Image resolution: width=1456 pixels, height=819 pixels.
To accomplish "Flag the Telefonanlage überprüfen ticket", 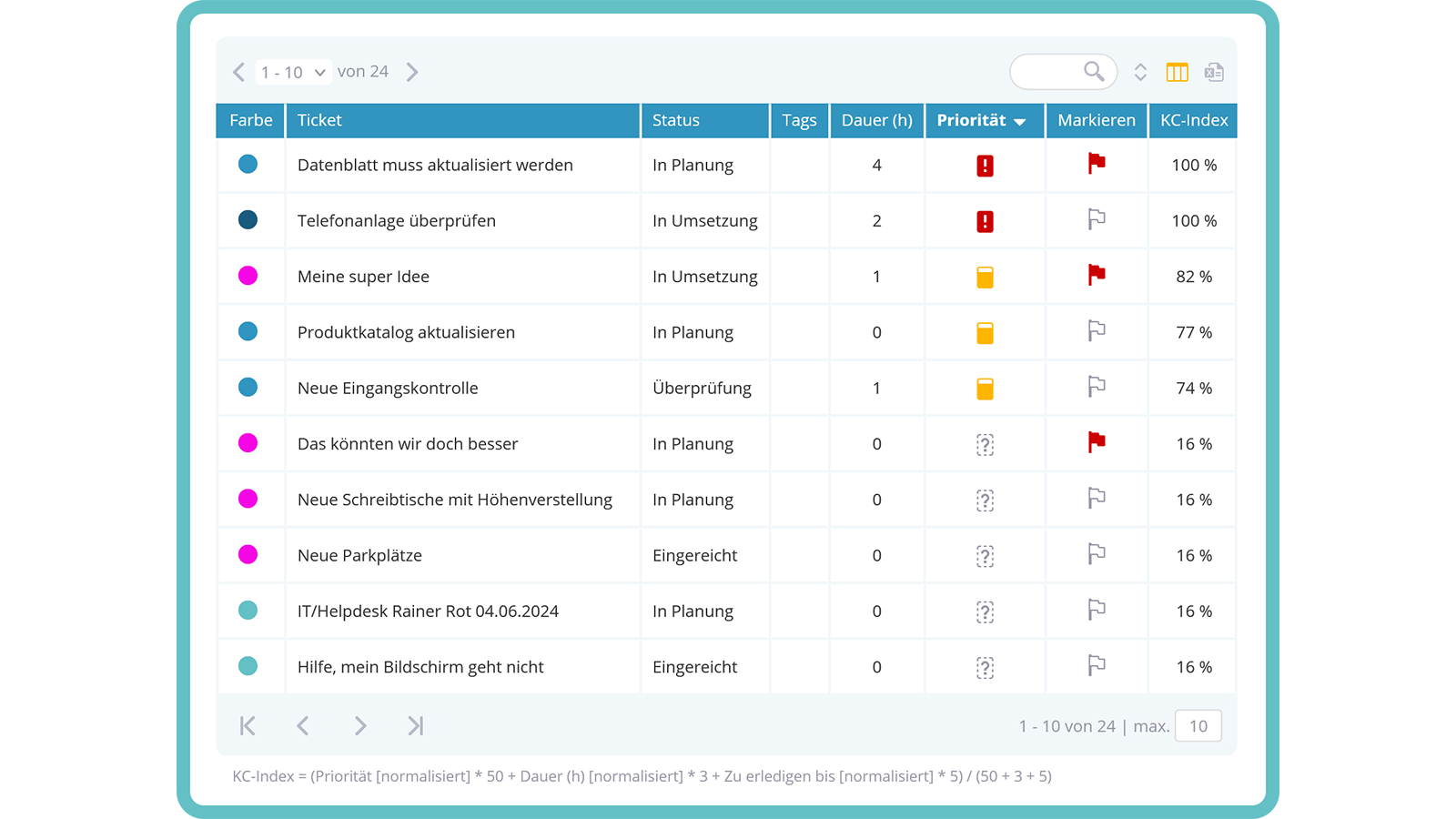I will click(x=1097, y=219).
